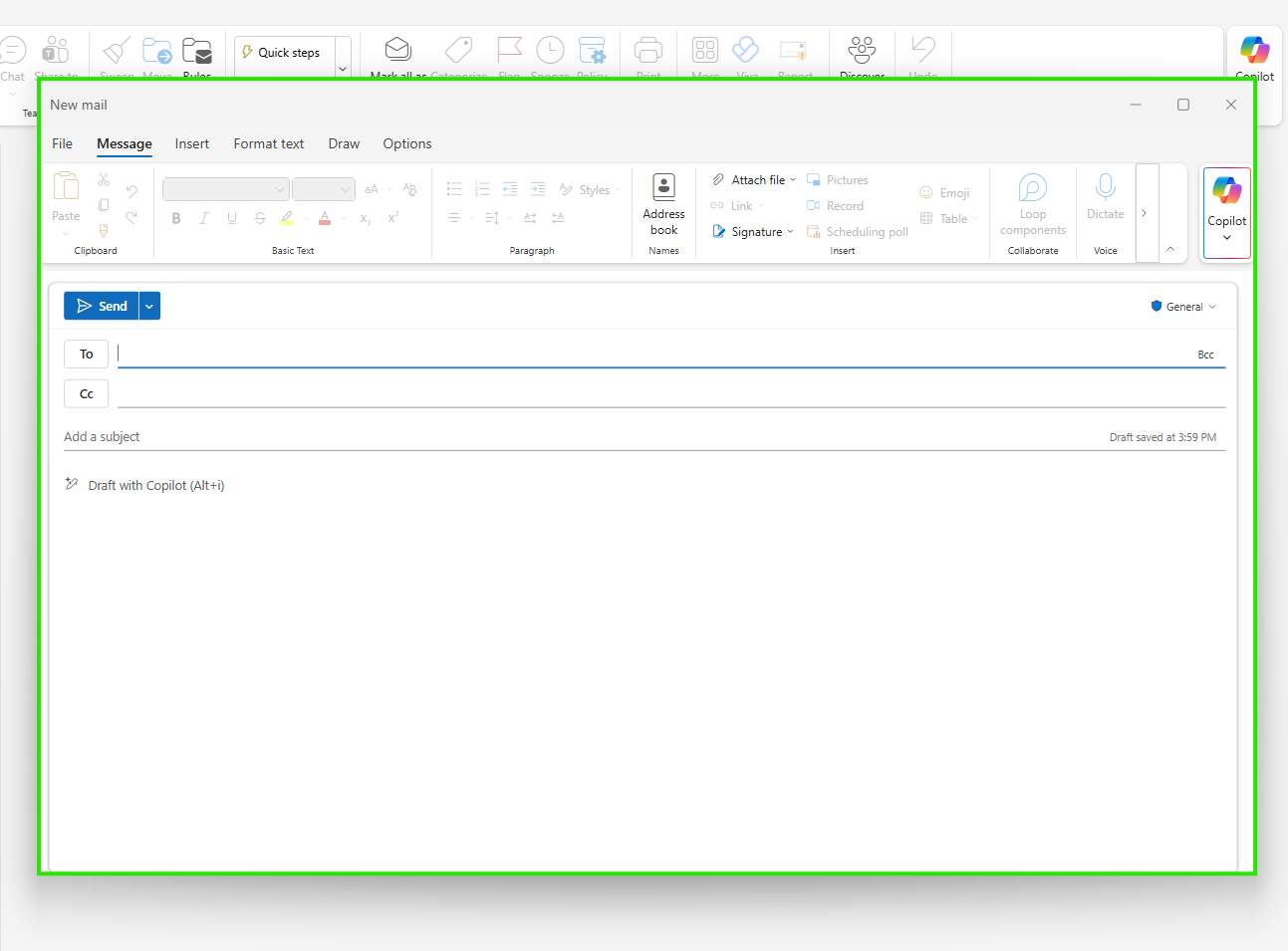This screenshot has height=951, width=1288.
Task: Open the Draw tab
Action: point(344,143)
